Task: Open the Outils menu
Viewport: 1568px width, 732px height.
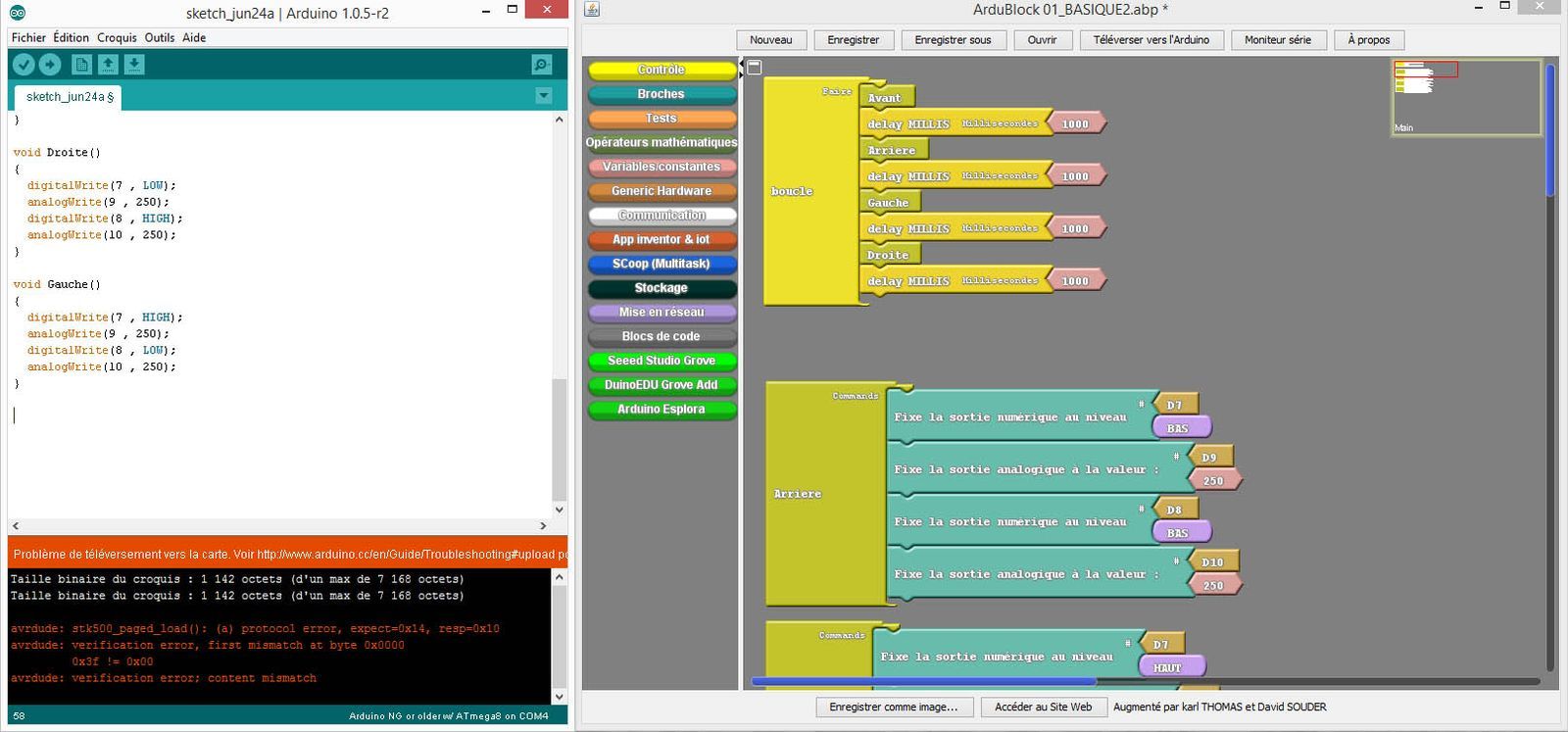Action: pyautogui.click(x=159, y=37)
